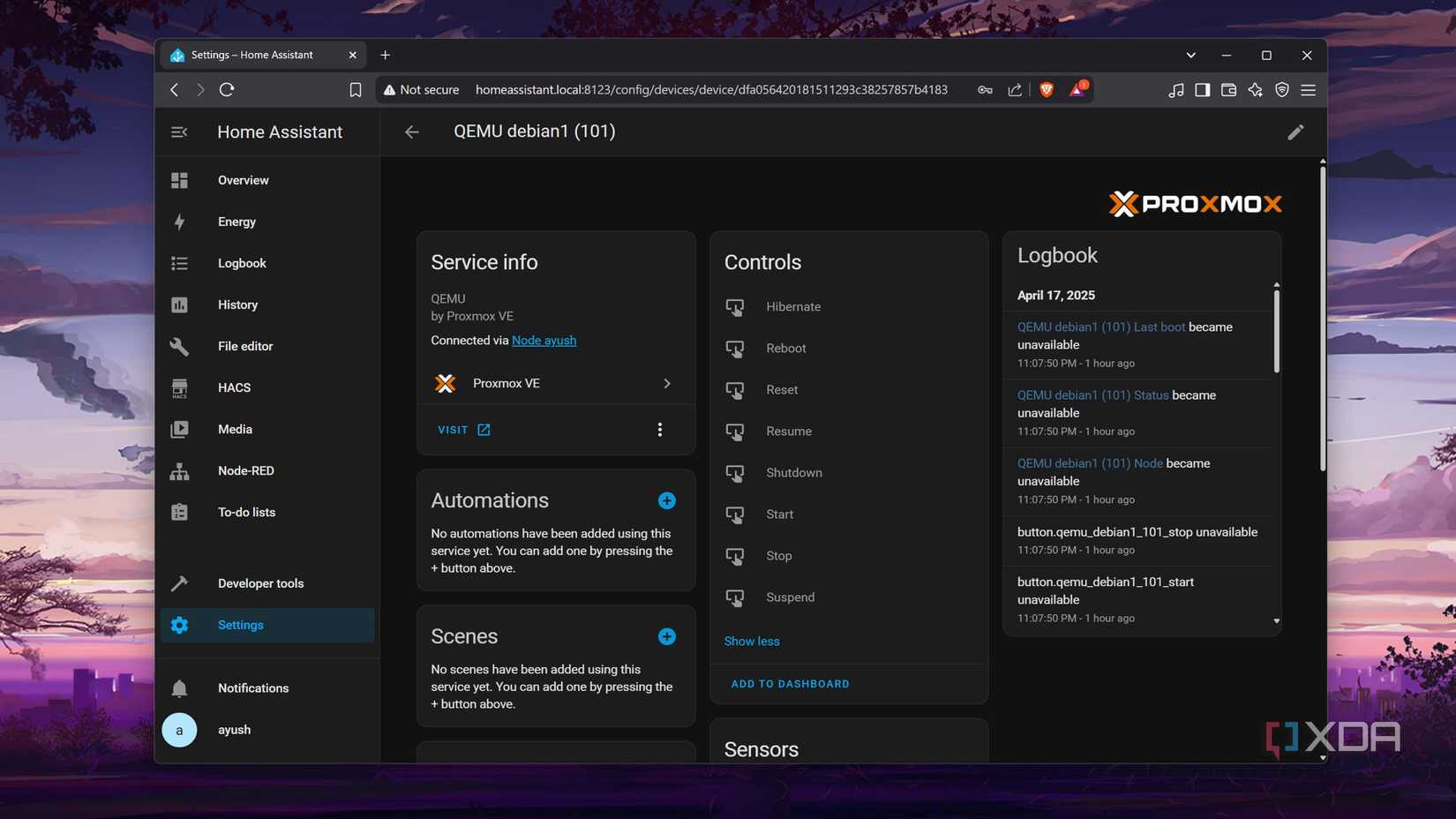This screenshot has width=1456, height=819.
Task: Expand the Proxmox VE integration entry
Action: coord(666,383)
